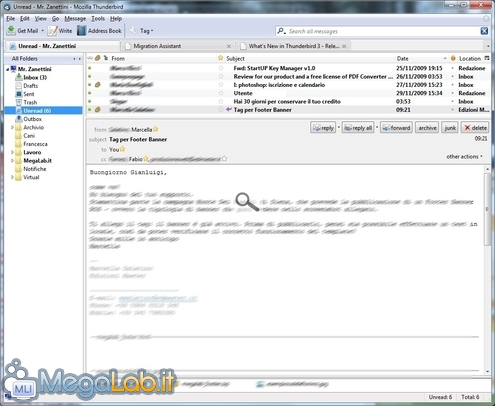This screenshot has width=495, height=406.
Task: Toggle star on the Utente message
Action: click(220, 93)
